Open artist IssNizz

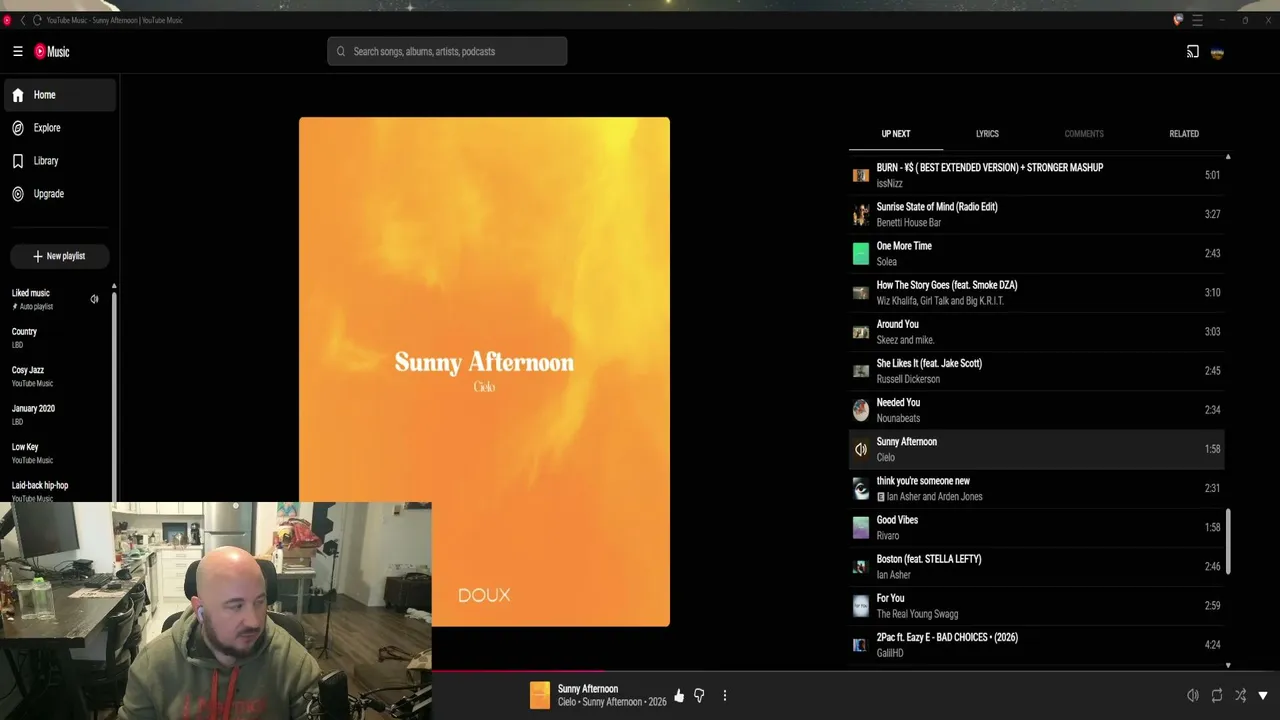click(x=889, y=184)
